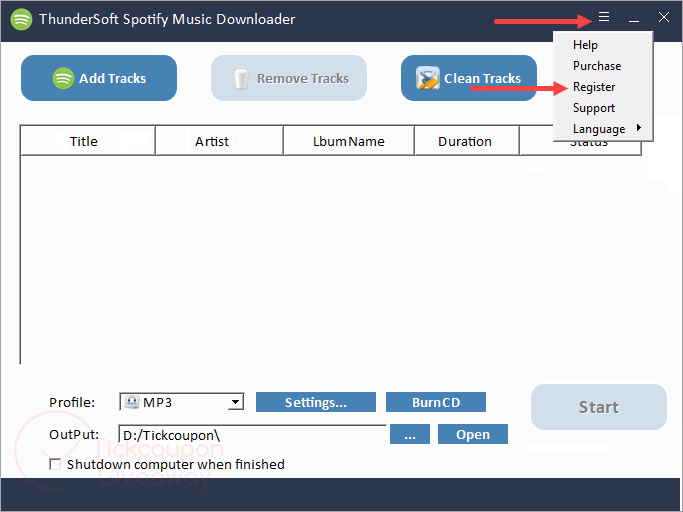Open Support from the menu
Viewport: 683px width, 512px height.
(x=603, y=108)
